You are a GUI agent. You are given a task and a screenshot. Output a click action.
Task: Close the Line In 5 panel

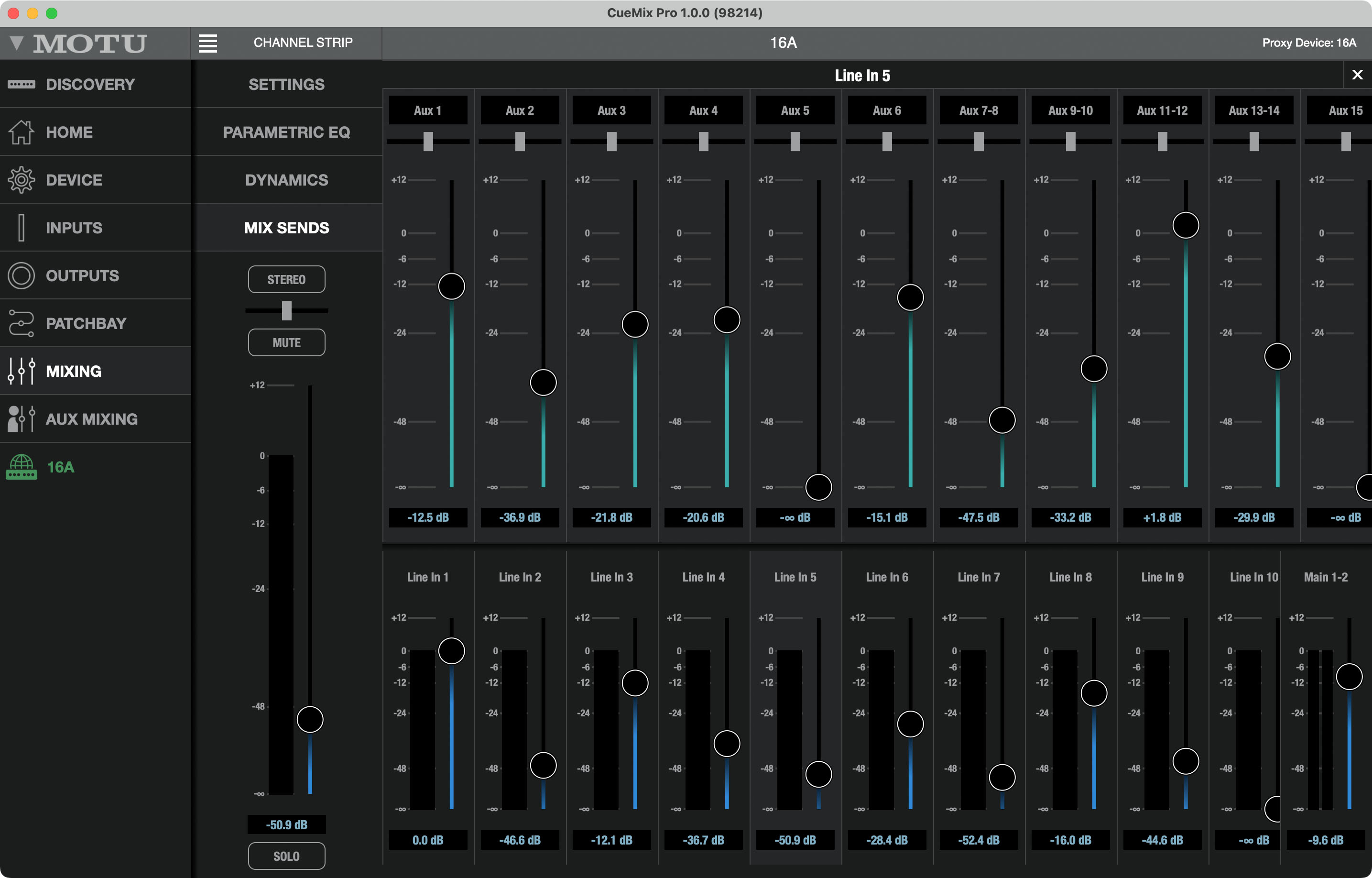click(x=1357, y=75)
